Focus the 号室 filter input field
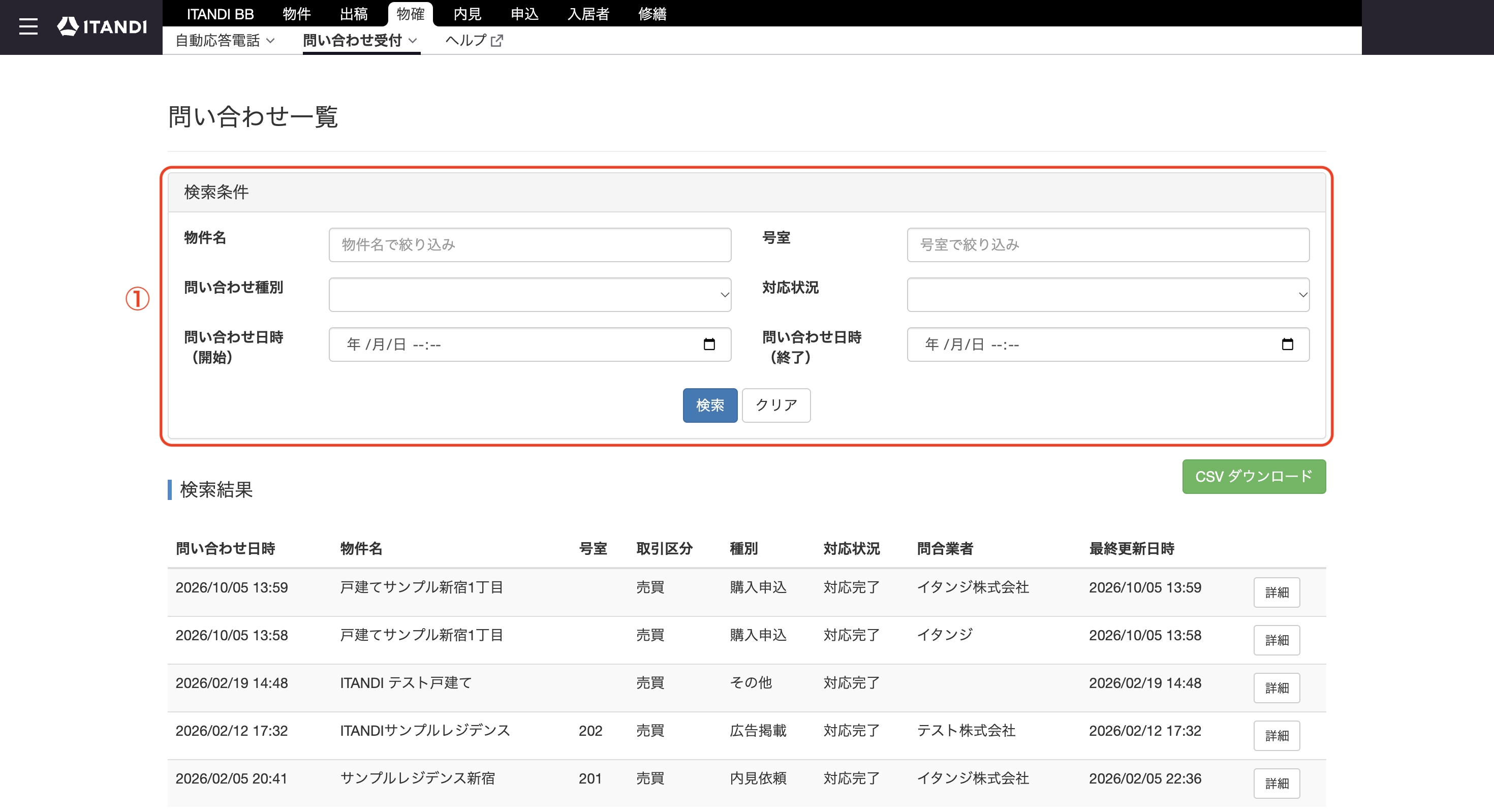Viewport: 1494px width, 812px height. pyautogui.click(x=1108, y=245)
